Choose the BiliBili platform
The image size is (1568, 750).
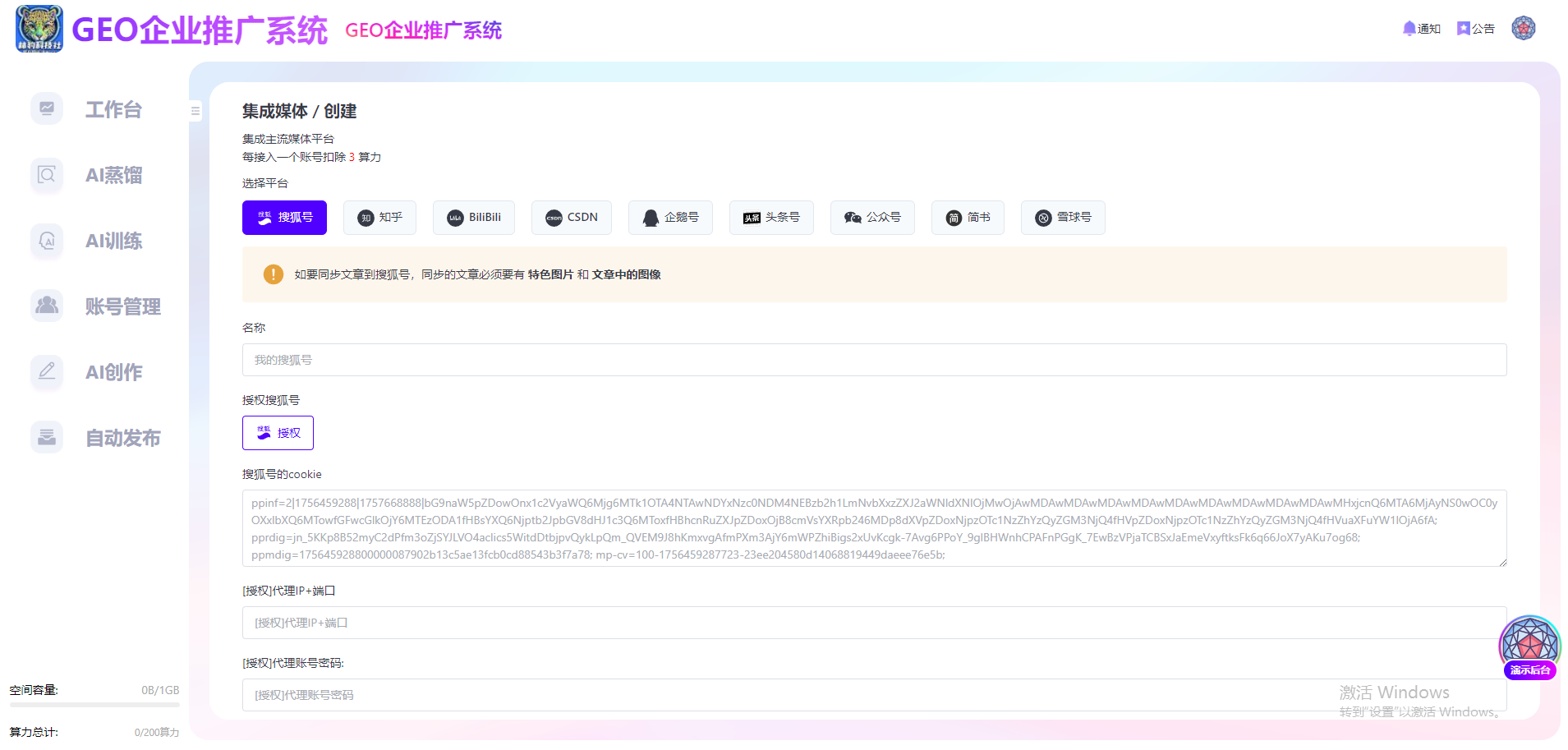click(474, 218)
